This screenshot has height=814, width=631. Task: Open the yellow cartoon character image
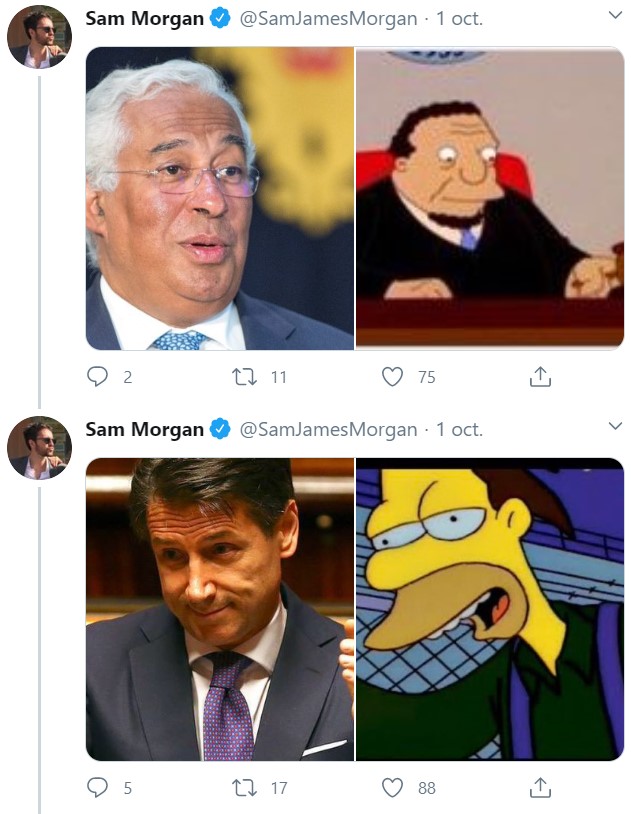[490, 608]
